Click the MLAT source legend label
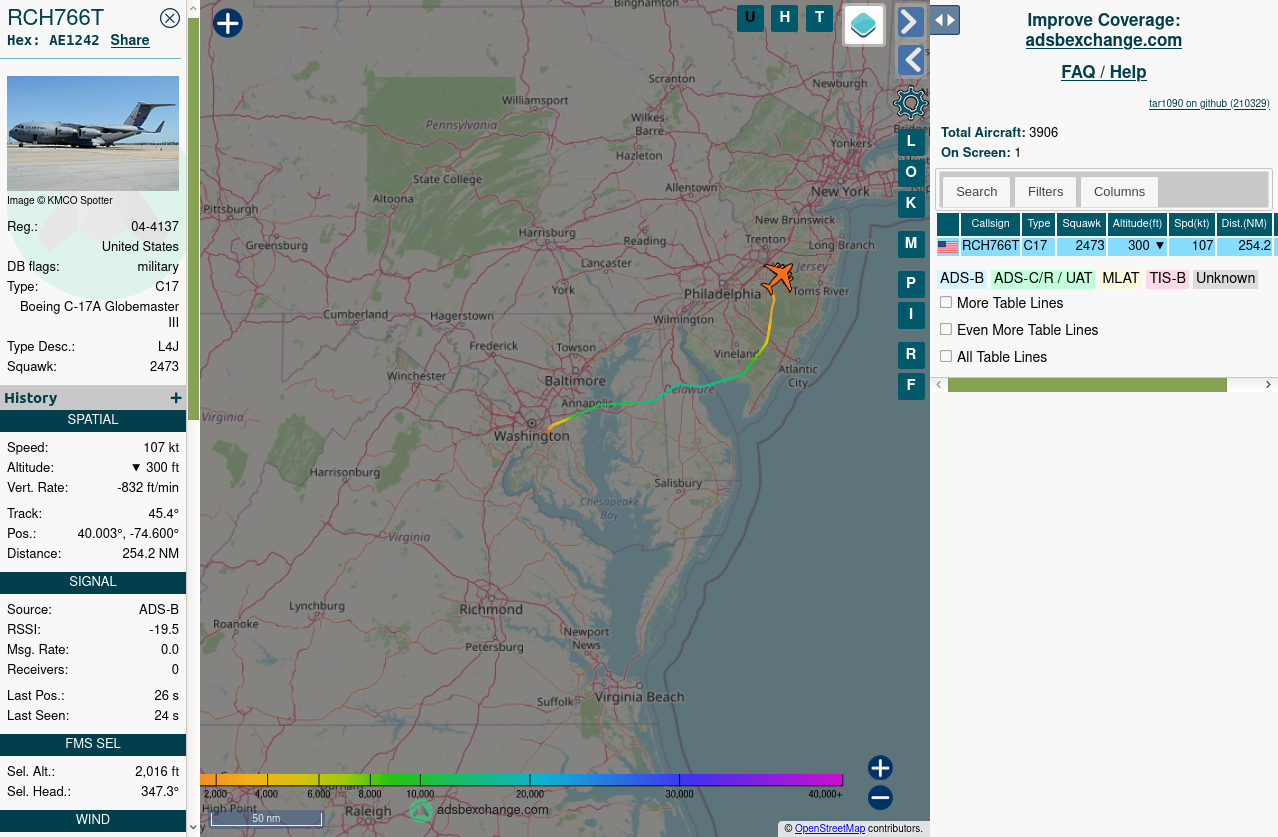 tap(1121, 278)
